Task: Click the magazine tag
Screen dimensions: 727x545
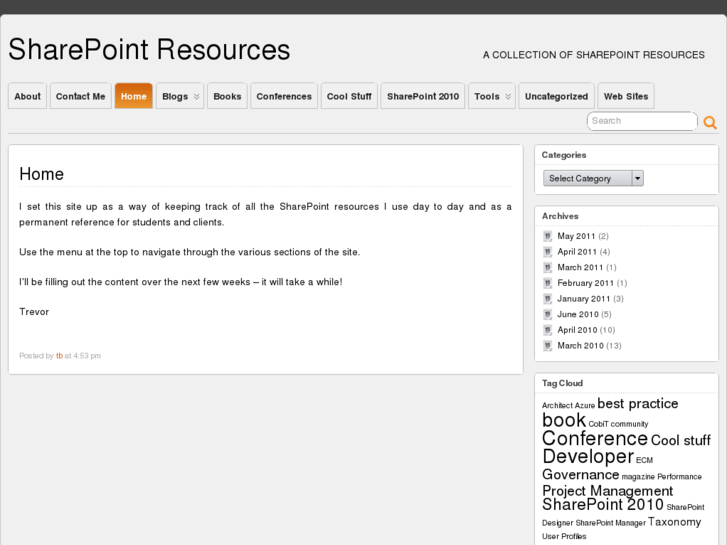Action: tap(638, 477)
